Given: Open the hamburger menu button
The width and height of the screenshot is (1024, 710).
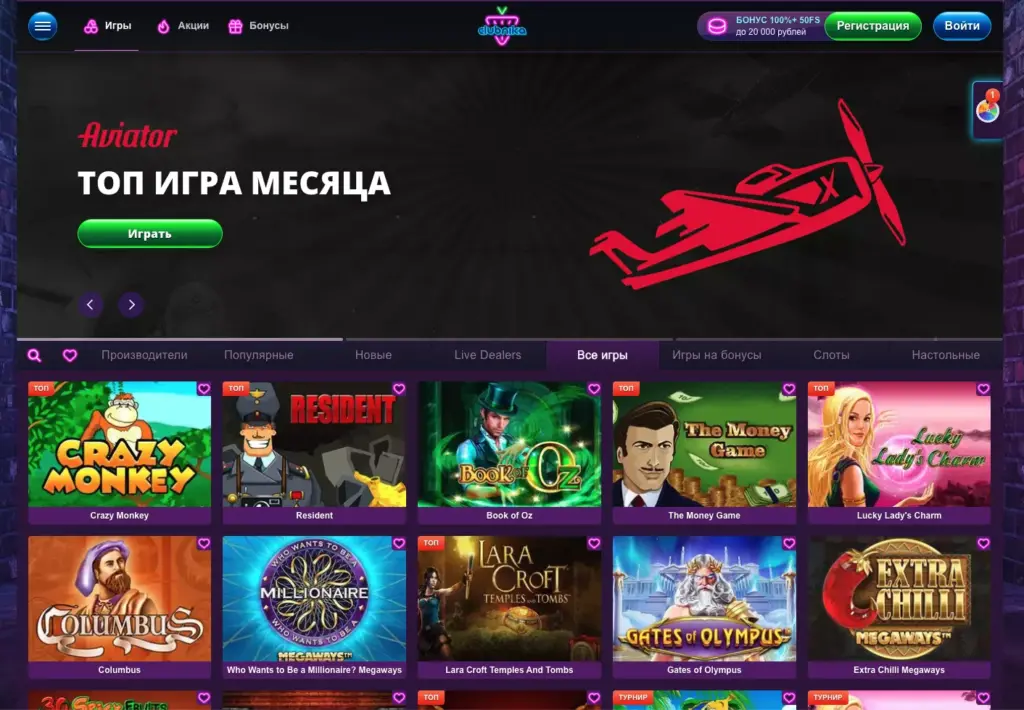Looking at the screenshot, I should 42,26.
